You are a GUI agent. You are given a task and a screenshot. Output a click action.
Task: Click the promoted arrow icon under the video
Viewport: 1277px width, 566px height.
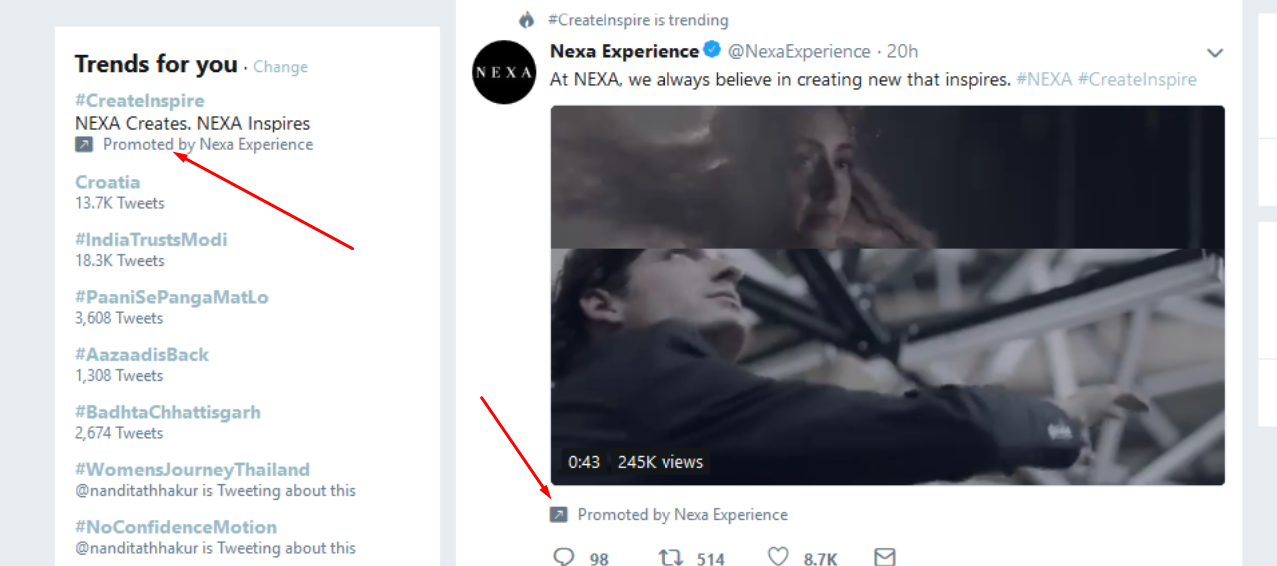[x=559, y=515]
